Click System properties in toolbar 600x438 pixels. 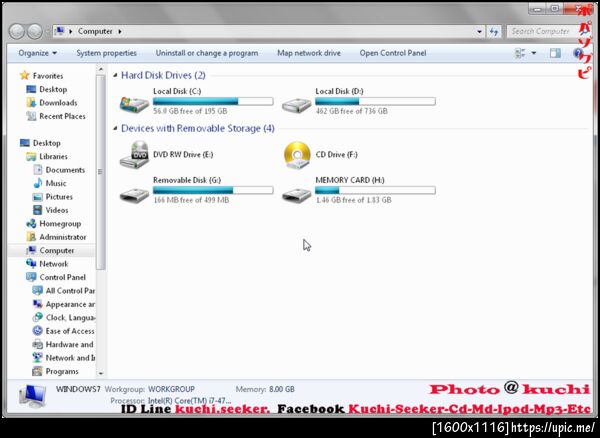(x=106, y=53)
